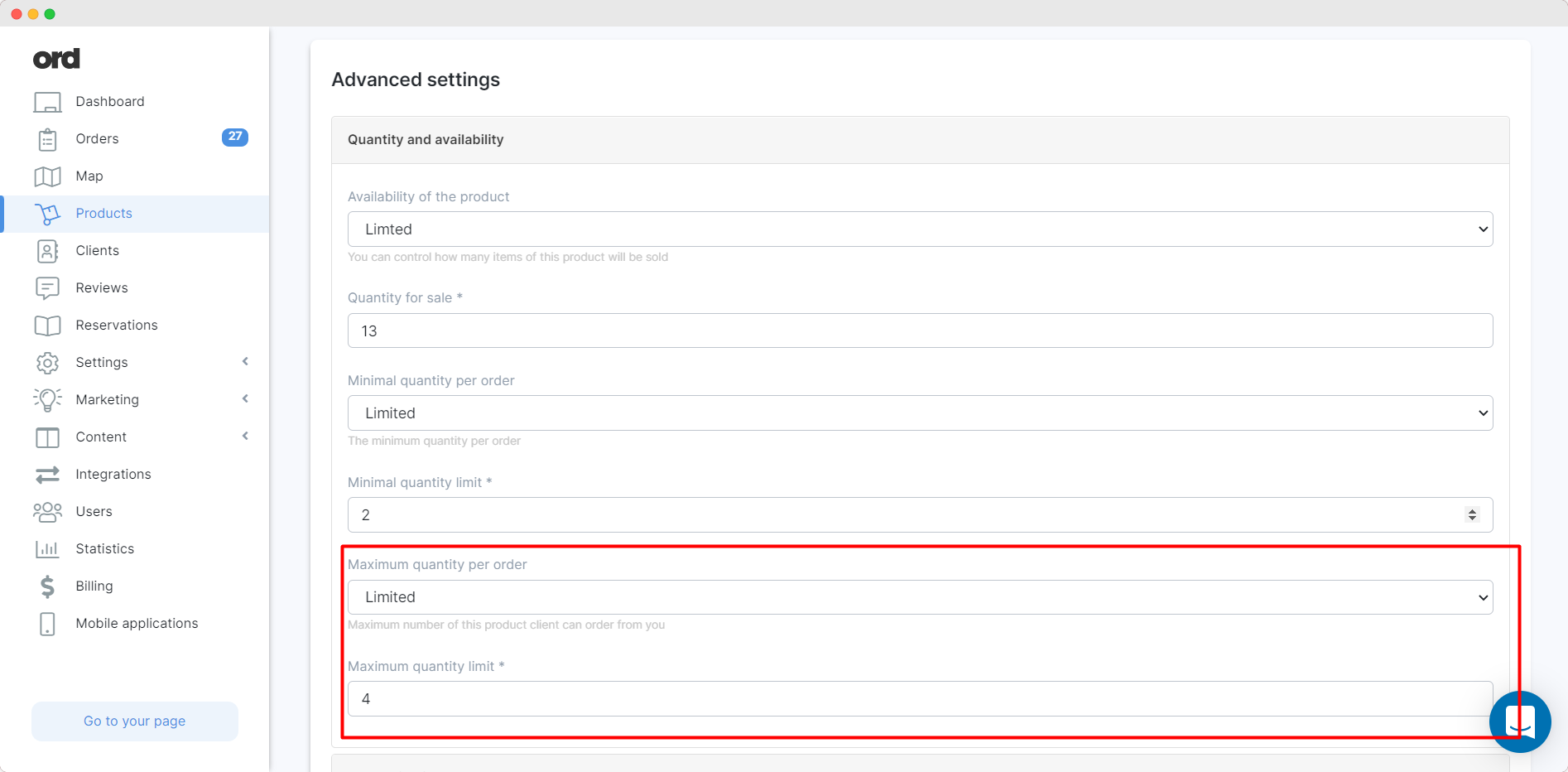Click the Quantity and availability header
Viewport: 1568px width, 772px height.
point(920,140)
